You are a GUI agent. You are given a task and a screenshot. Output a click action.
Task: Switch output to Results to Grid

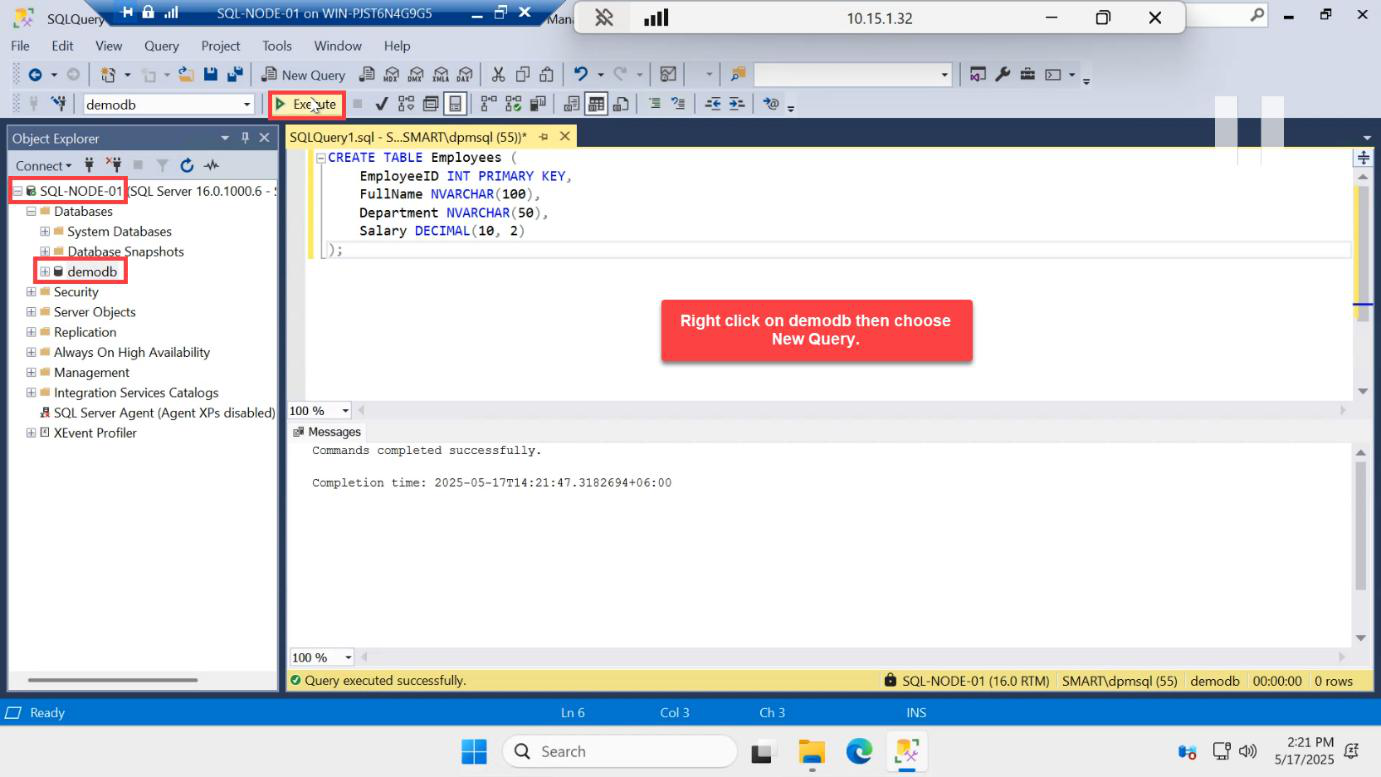[596, 103]
